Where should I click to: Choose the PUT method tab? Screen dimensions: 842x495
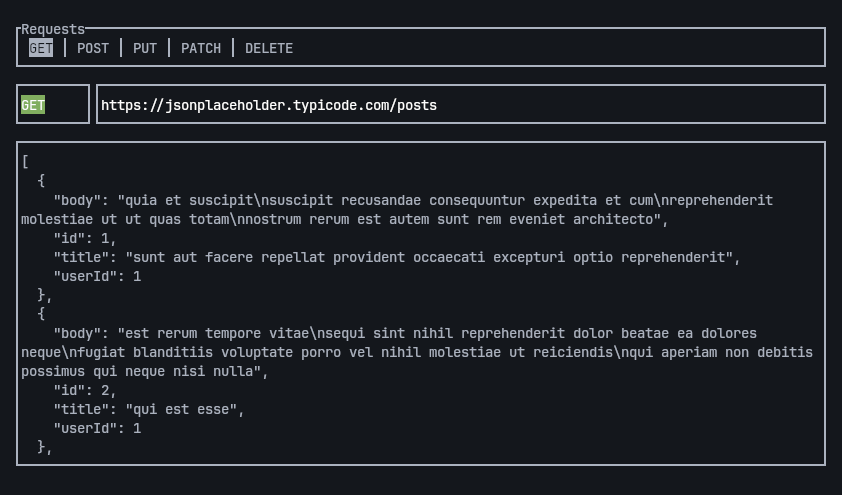145,48
